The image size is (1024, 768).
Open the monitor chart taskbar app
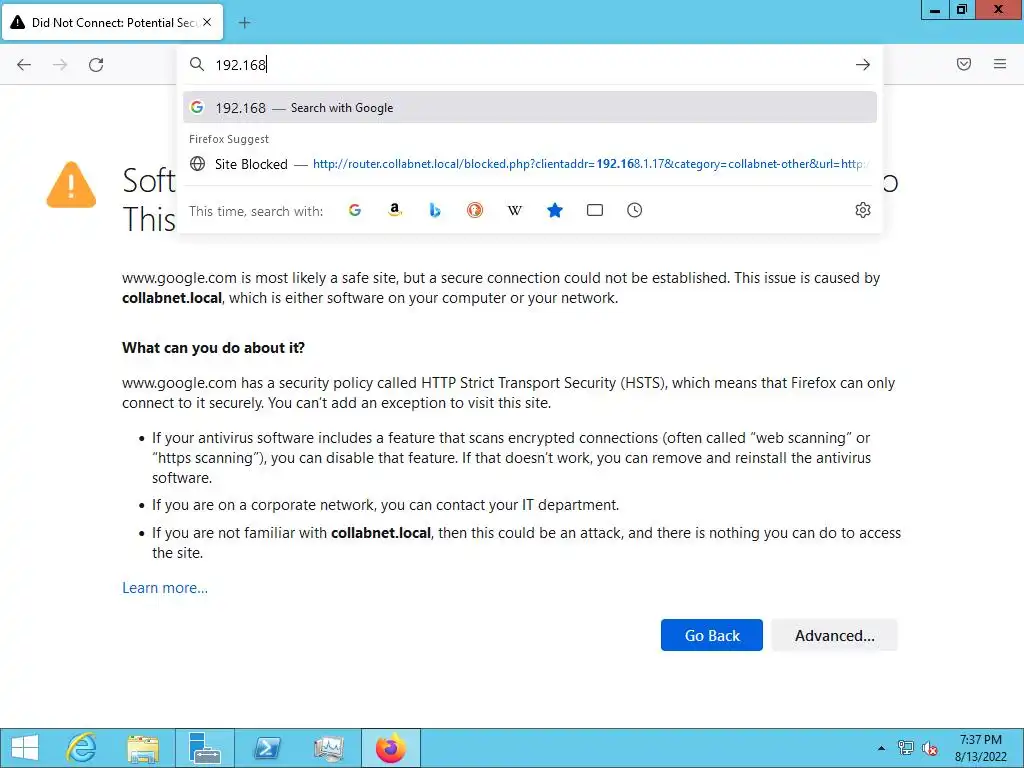tap(328, 748)
